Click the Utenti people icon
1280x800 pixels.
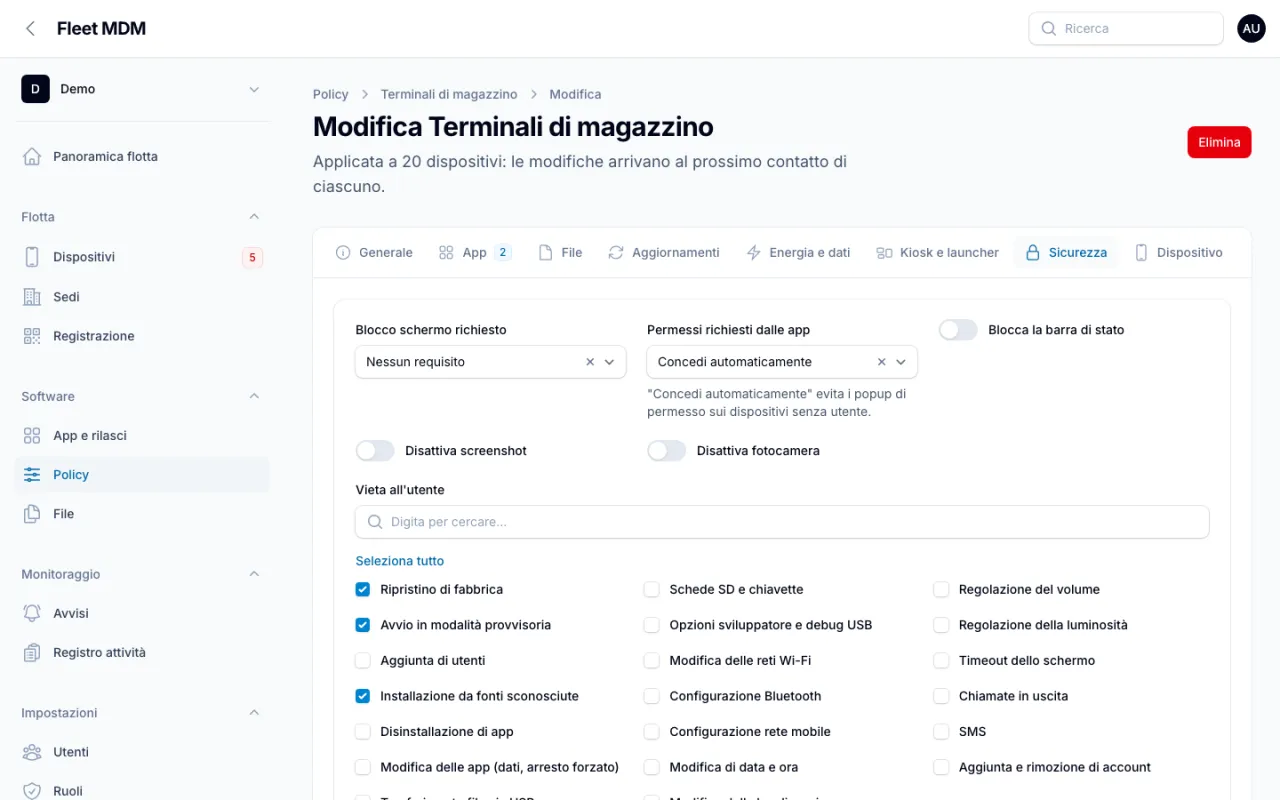[32, 752]
